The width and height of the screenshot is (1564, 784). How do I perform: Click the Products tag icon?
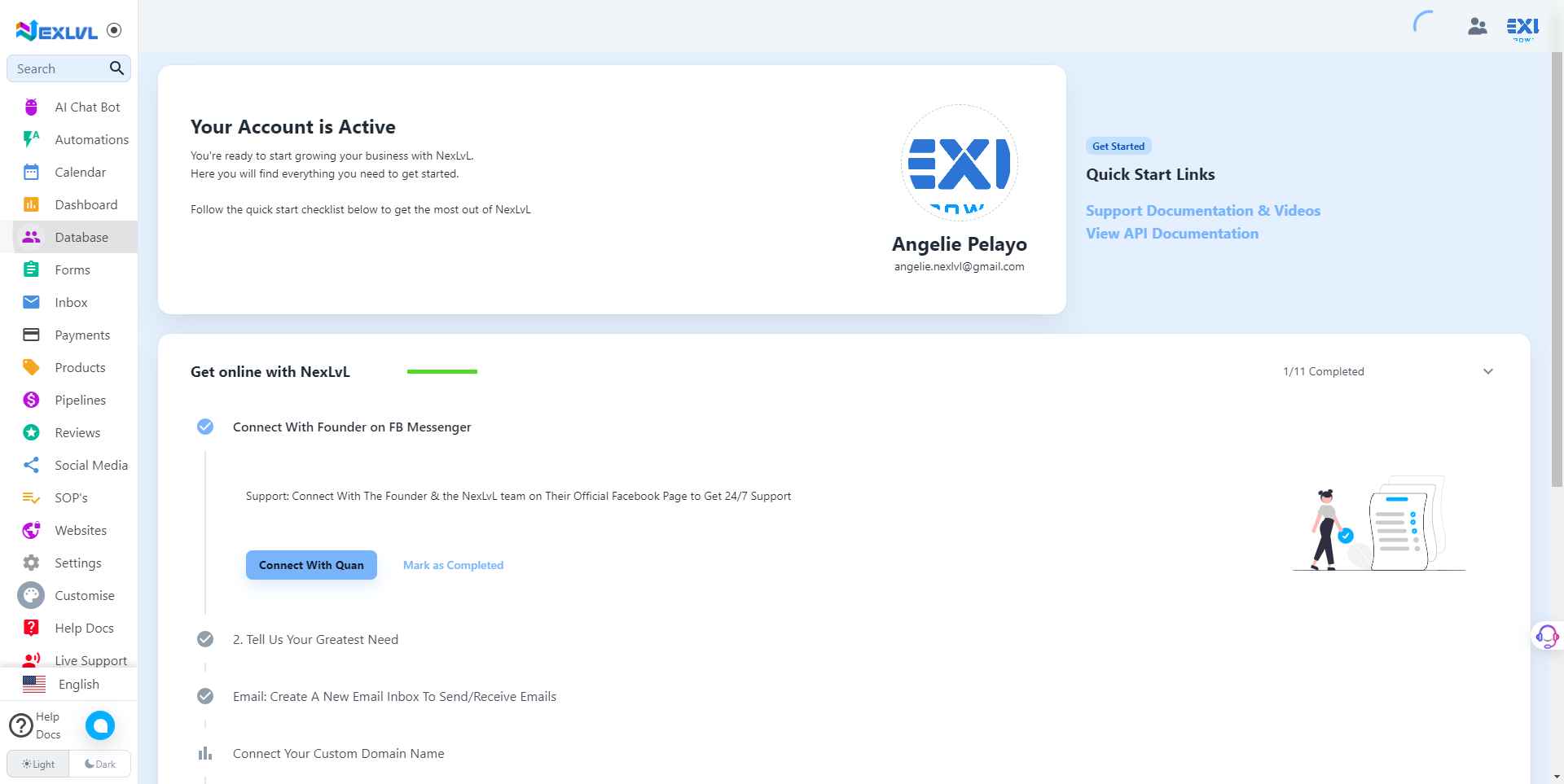31,367
